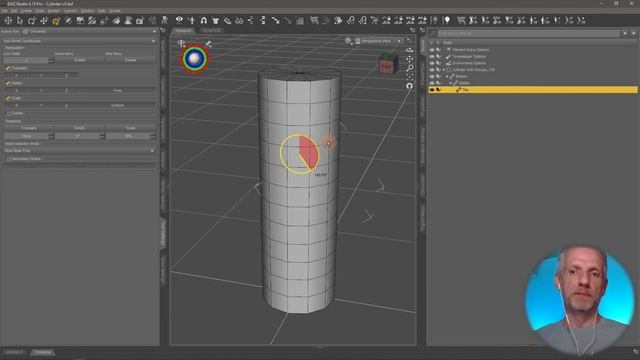Click the Tonemapper Options row icon
Viewport: 640px width, 360px height.
[448, 56]
